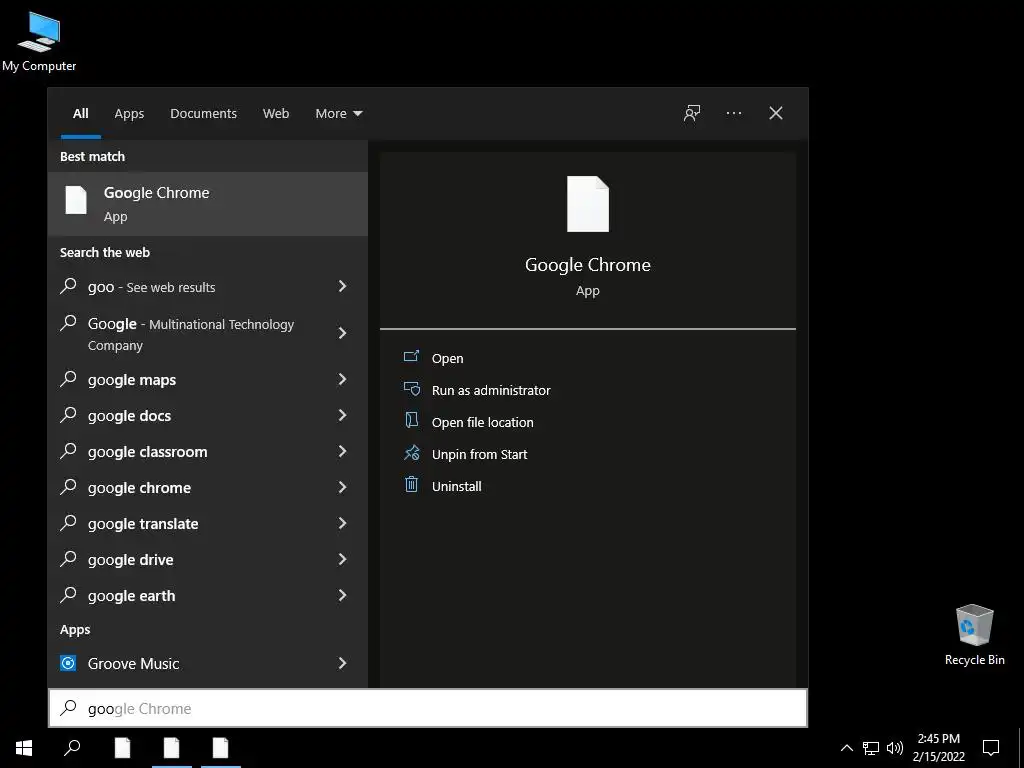
Task: Click Run as administrator action
Action: click(491, 391)
